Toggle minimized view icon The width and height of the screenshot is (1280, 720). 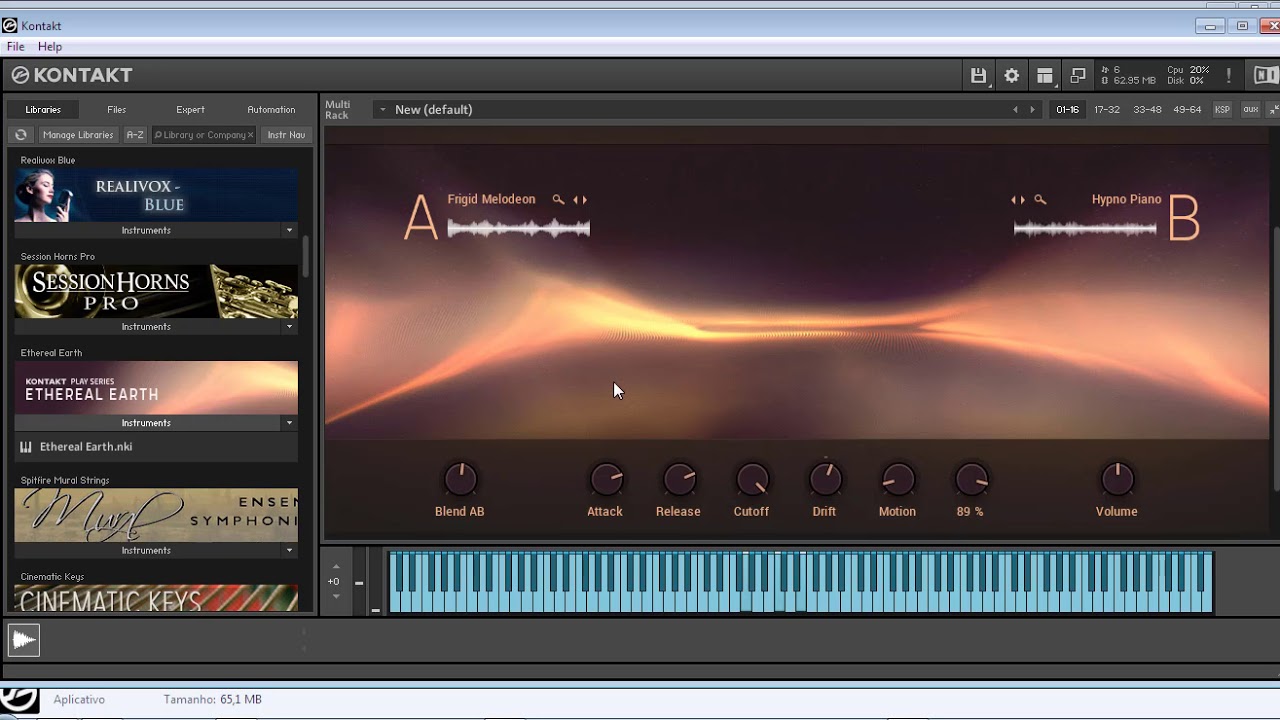click(x=1078, y=75)
